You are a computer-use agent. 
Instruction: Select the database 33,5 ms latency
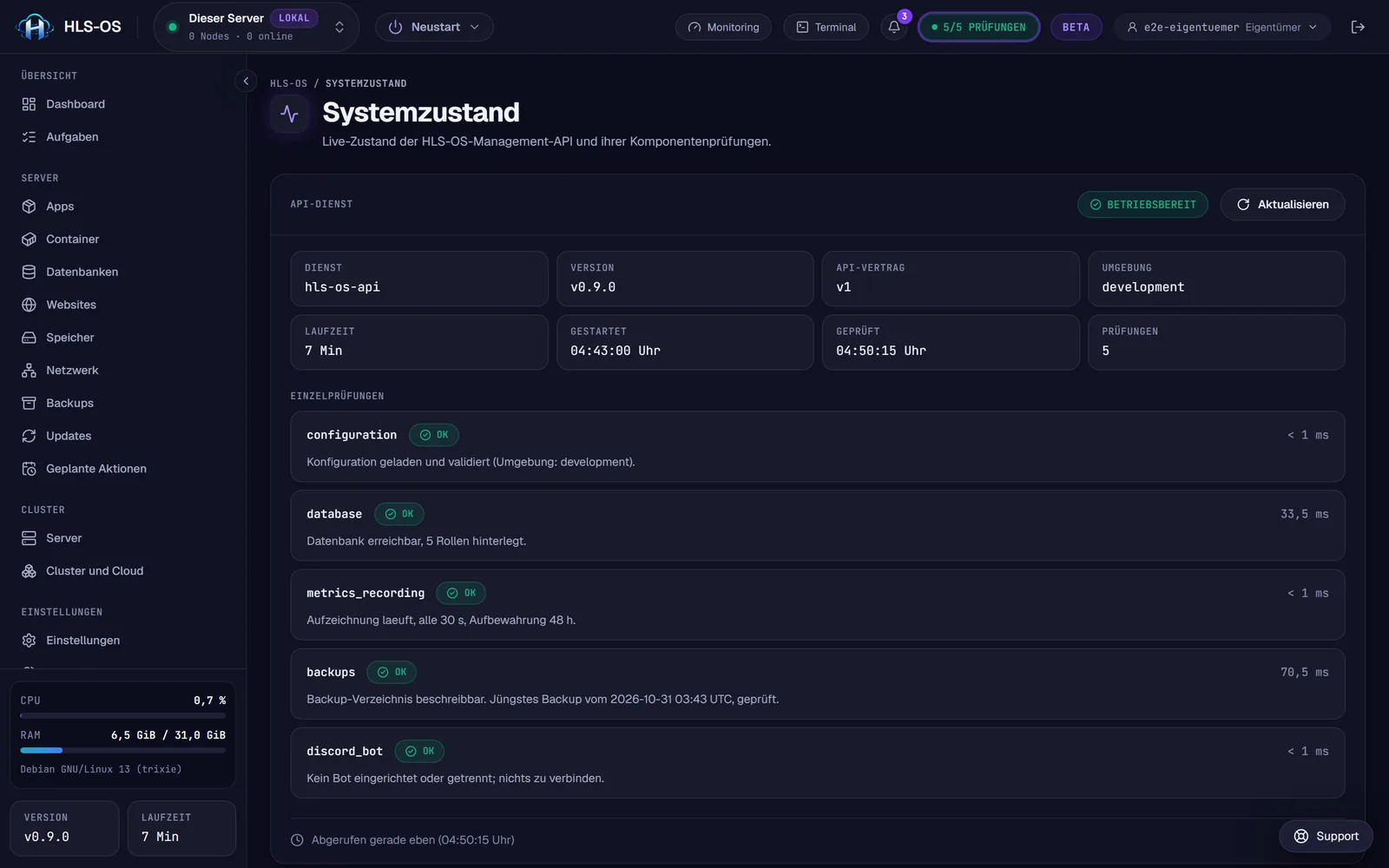(1304, 514)
